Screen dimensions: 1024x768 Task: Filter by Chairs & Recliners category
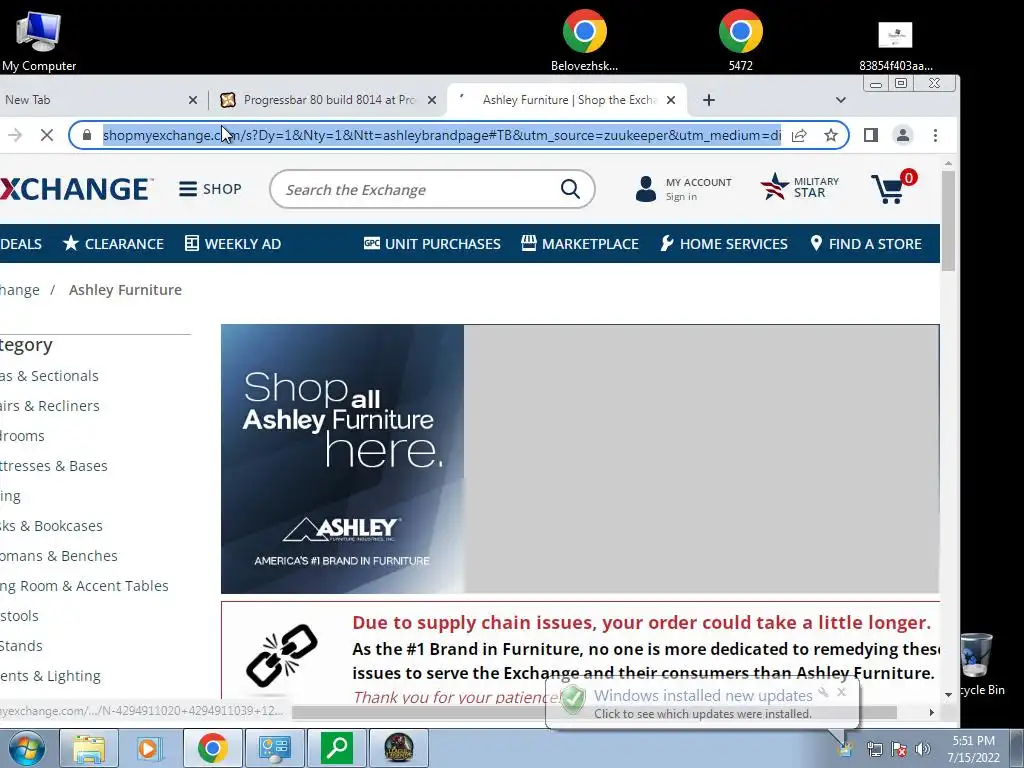pos(50,406)
